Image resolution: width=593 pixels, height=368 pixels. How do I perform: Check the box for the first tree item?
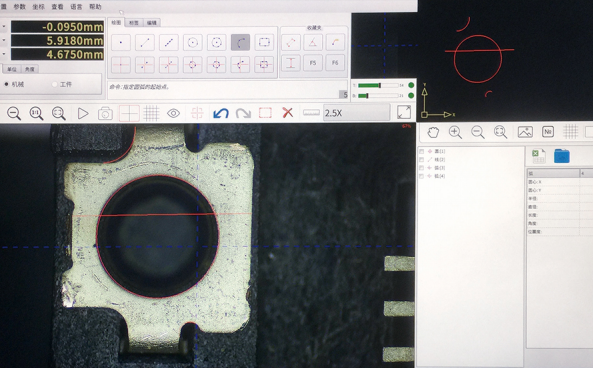pyautogui.click(x=421, y=151)
